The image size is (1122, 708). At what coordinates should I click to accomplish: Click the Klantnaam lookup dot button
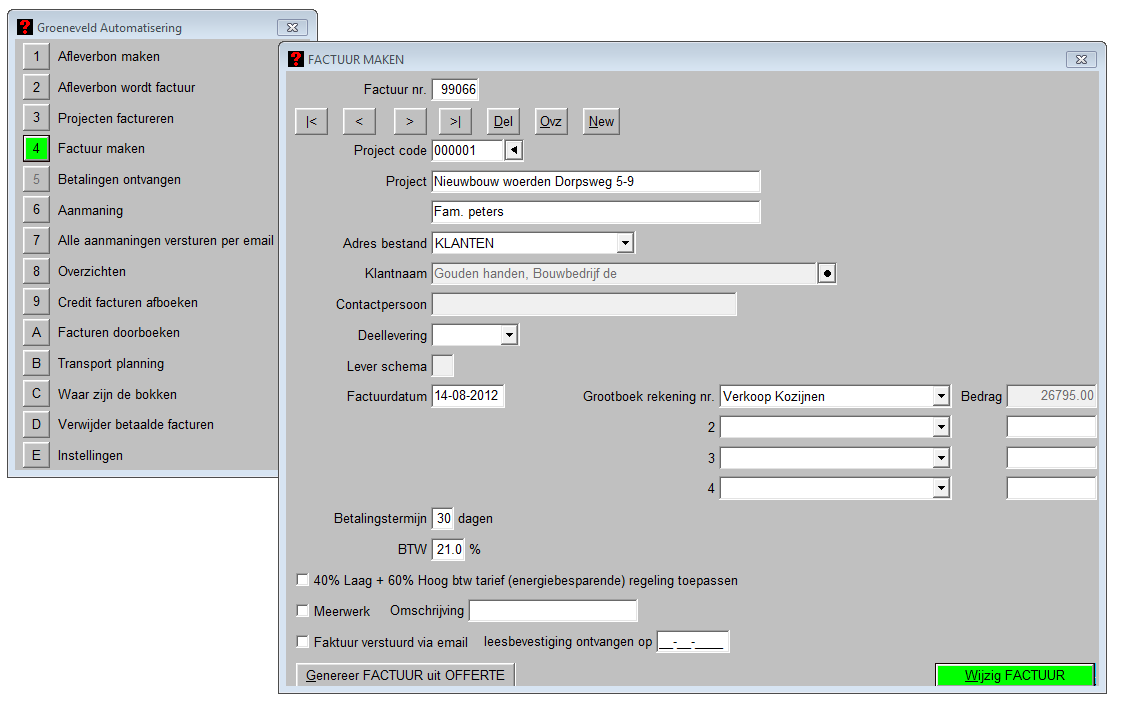pos(826,274)
